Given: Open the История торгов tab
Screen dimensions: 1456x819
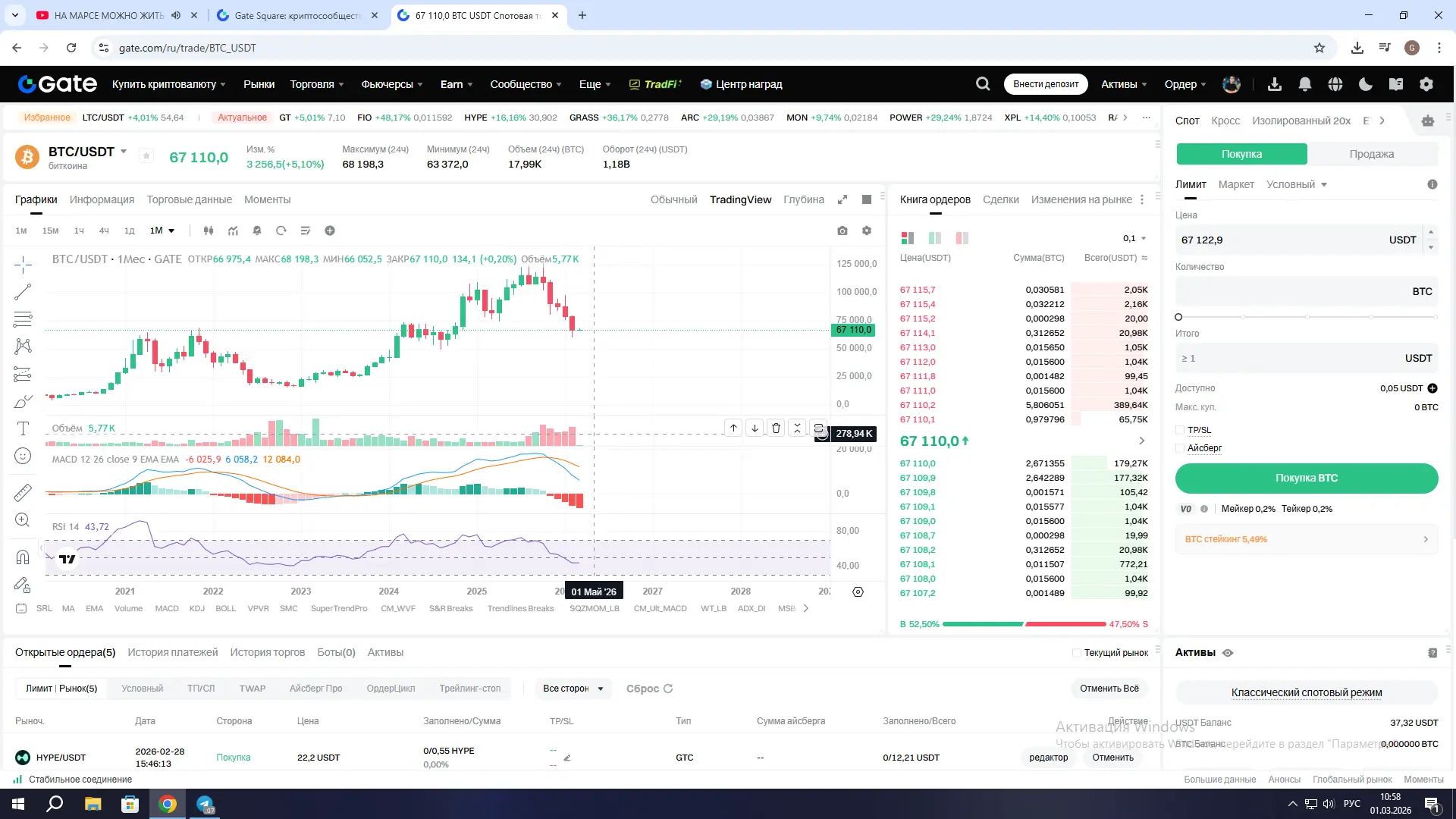Looking at the screenshot, I should pyautogui.click(x=267, y=652).
